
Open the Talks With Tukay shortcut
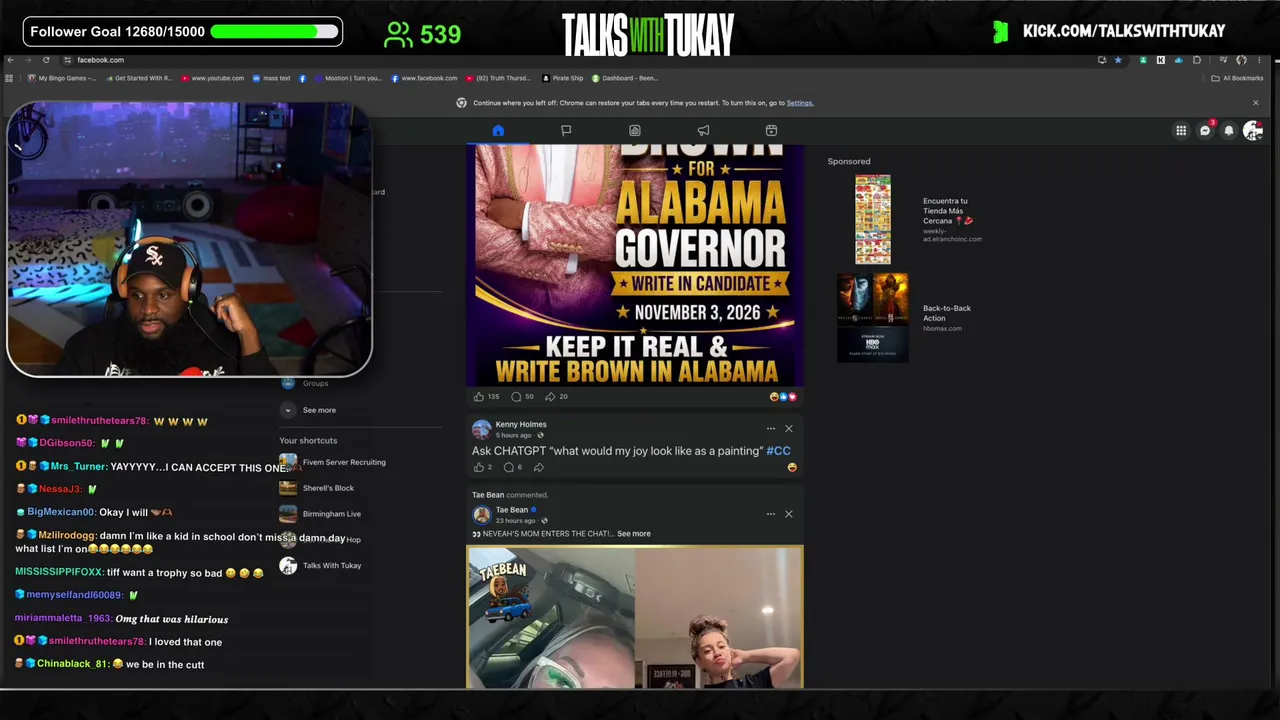320,566
